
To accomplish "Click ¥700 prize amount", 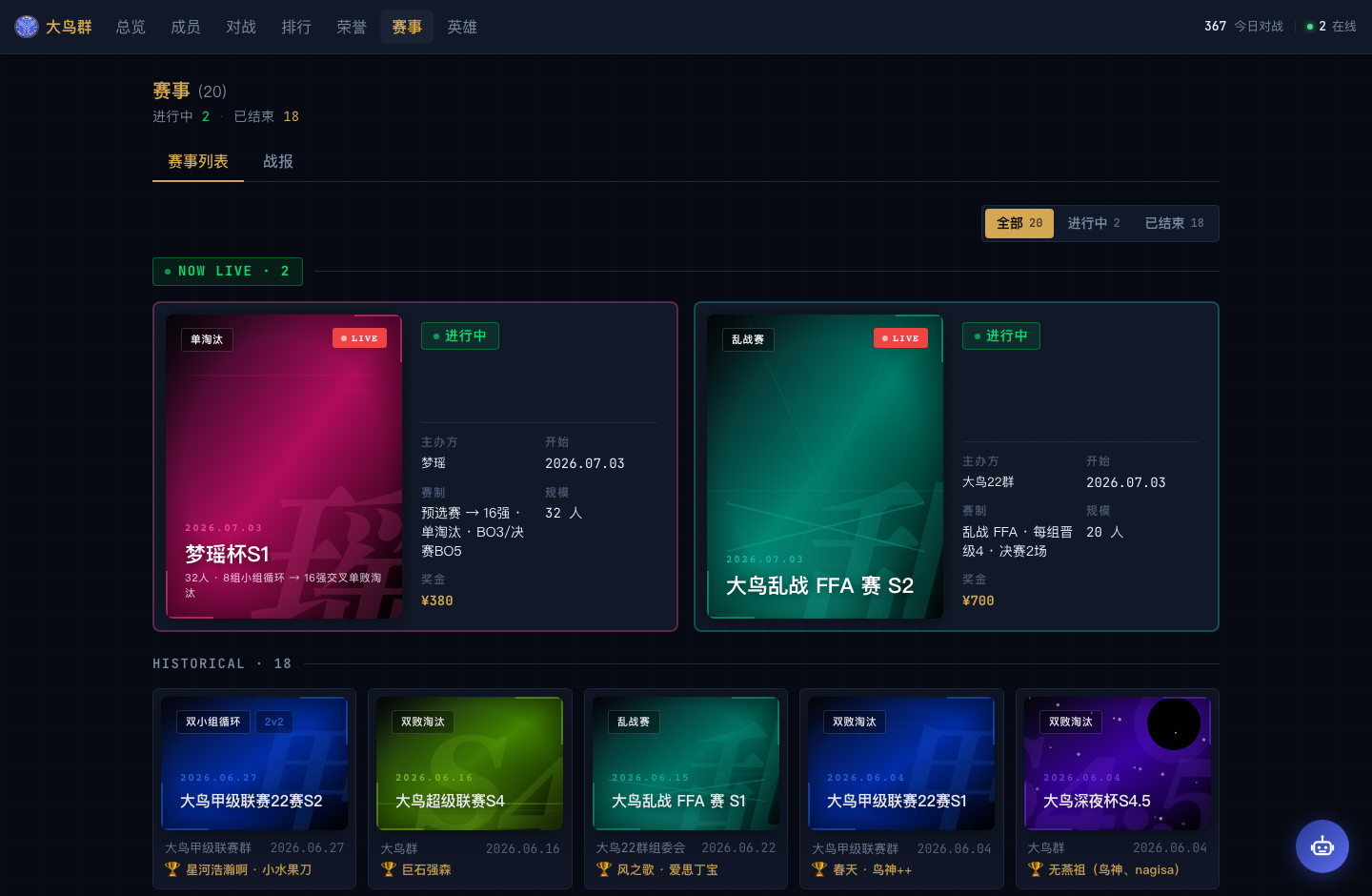I will [x=979, y=601].
